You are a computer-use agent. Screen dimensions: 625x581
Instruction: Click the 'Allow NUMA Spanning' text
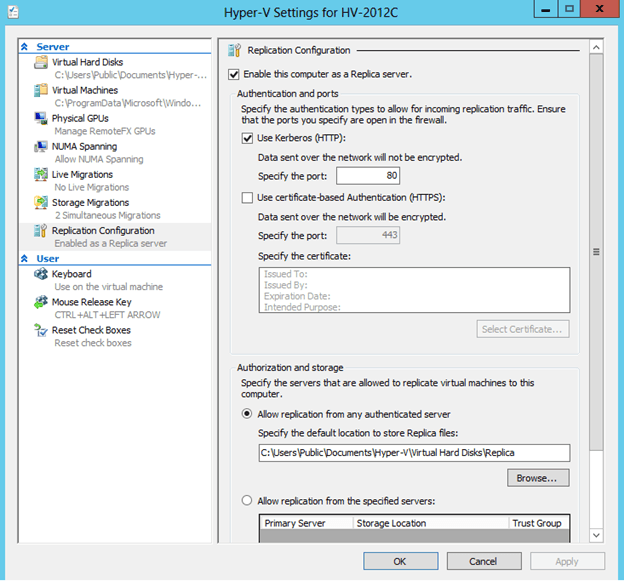pos(99,159)
